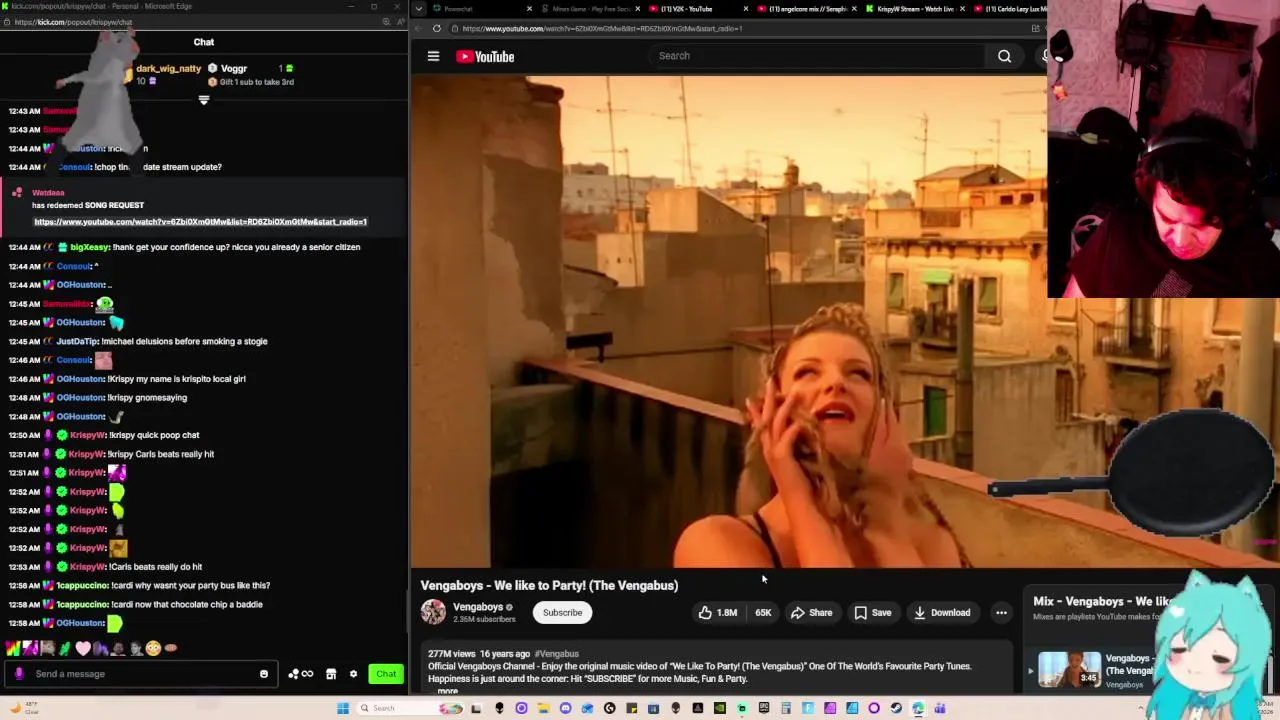Save the video to a playlist

(x=872, y=612)
